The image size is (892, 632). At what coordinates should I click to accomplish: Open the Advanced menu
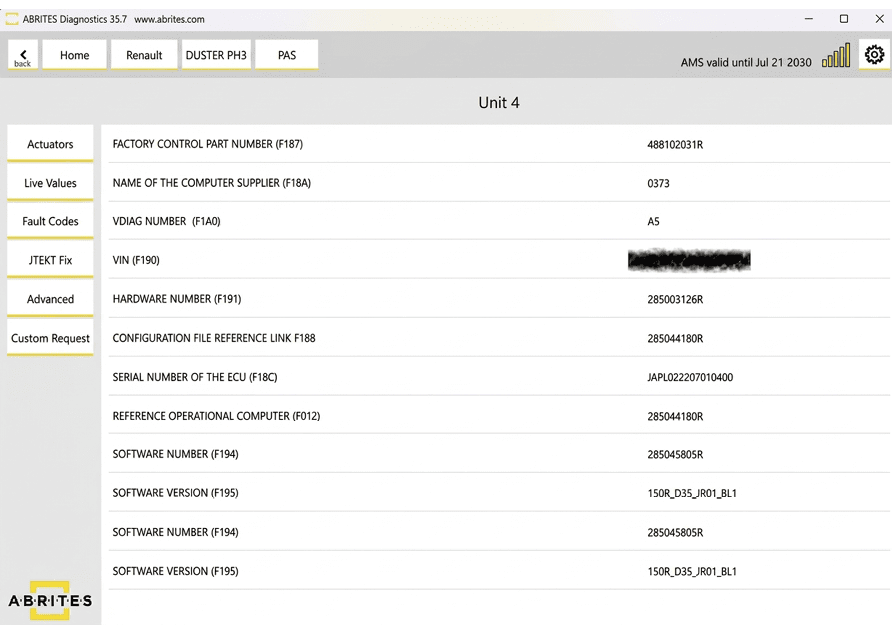pos(50,299)
